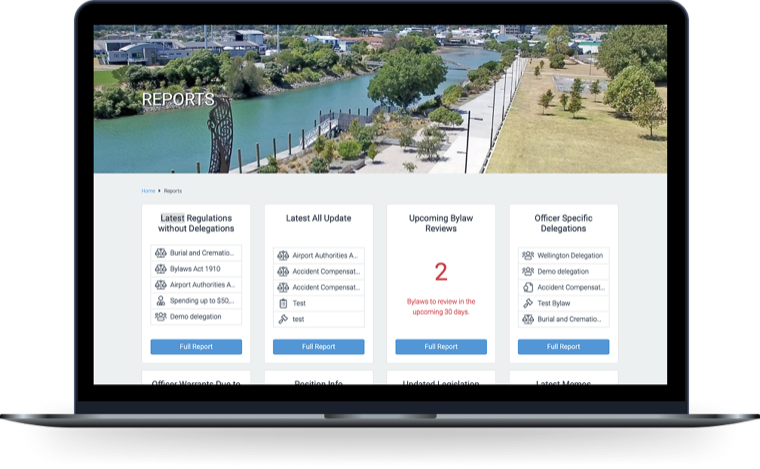
Task: Click the Officer Specific Delegations card heading
Action: click(563, 223)
